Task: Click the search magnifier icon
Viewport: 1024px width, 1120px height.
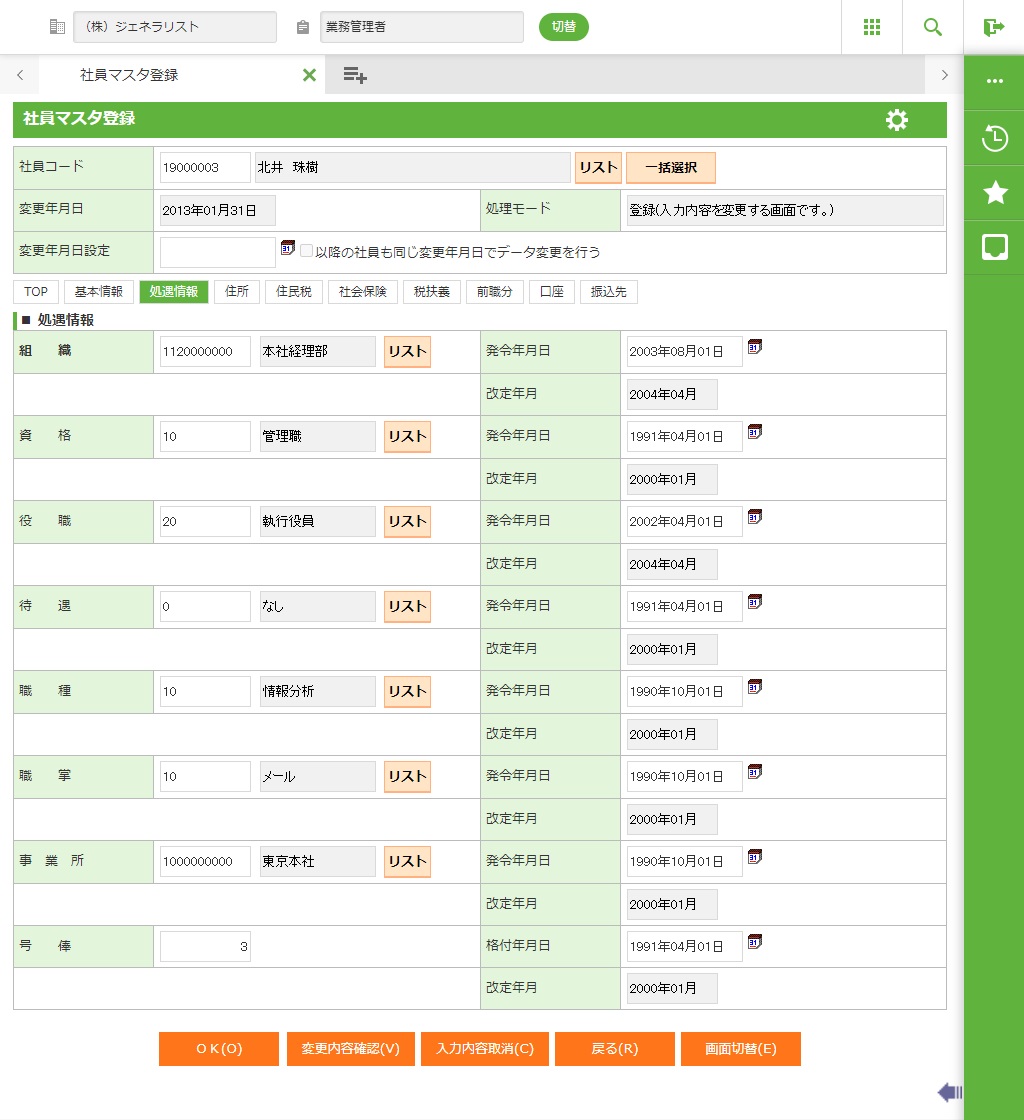Action: pos(932,27)
